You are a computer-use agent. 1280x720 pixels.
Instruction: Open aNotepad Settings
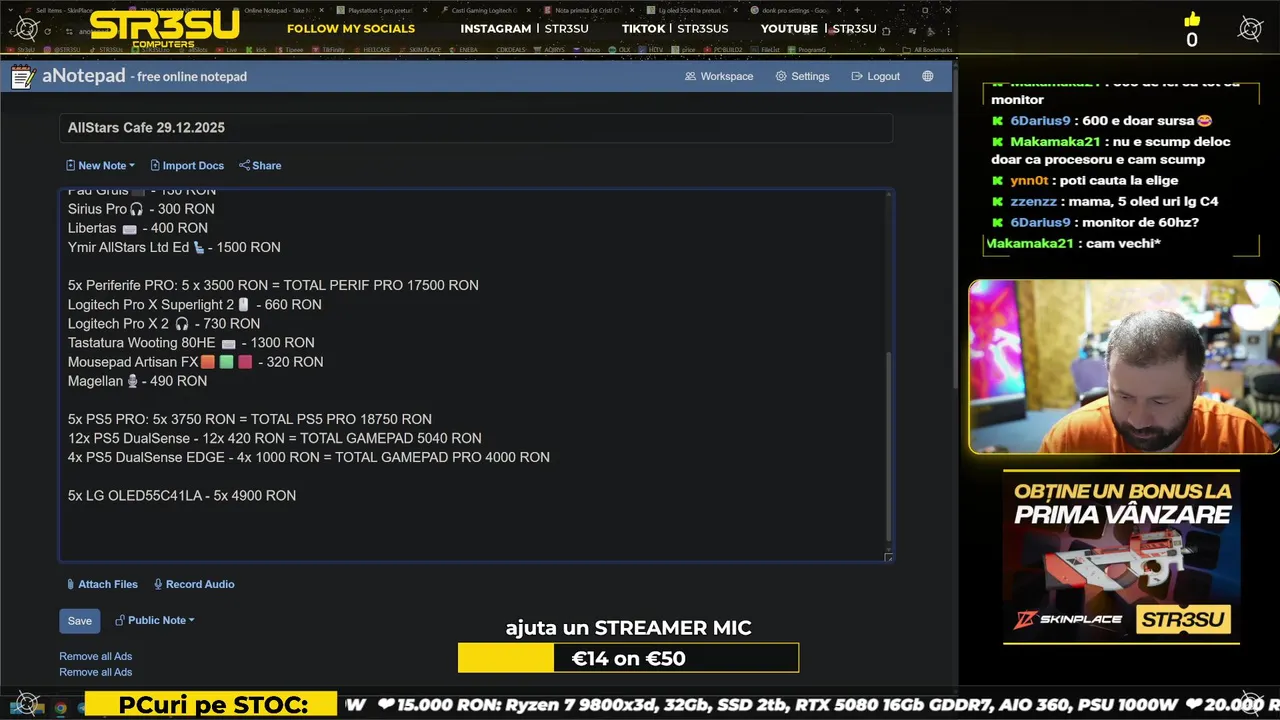(802, 76)
